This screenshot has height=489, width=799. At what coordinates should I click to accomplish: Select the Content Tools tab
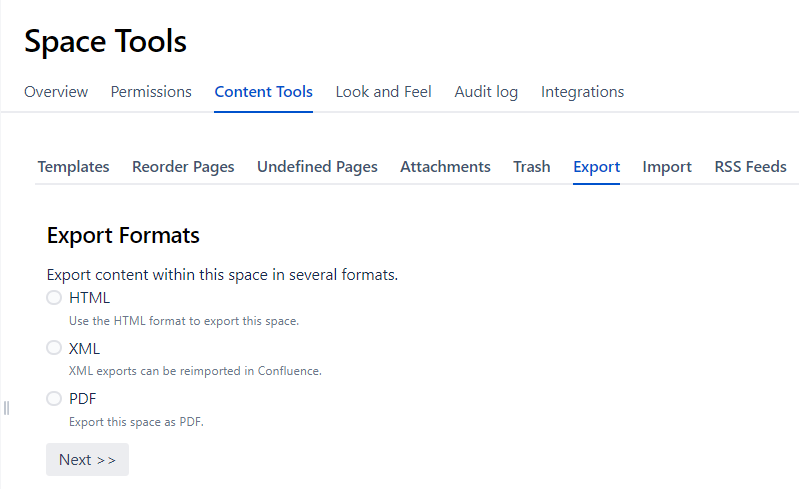(x=263, y=92)
